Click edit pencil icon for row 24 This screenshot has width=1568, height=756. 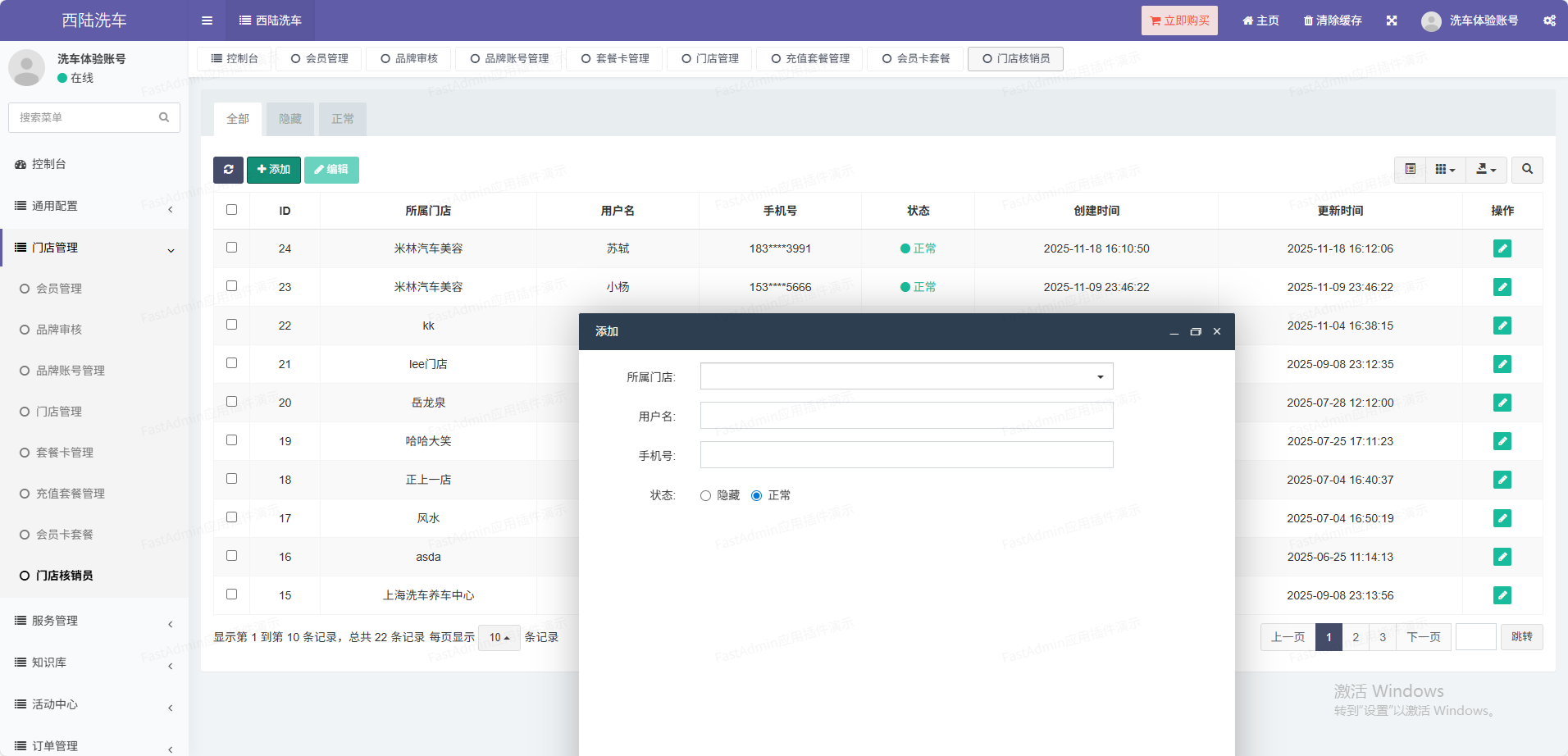click(1502, 248)
